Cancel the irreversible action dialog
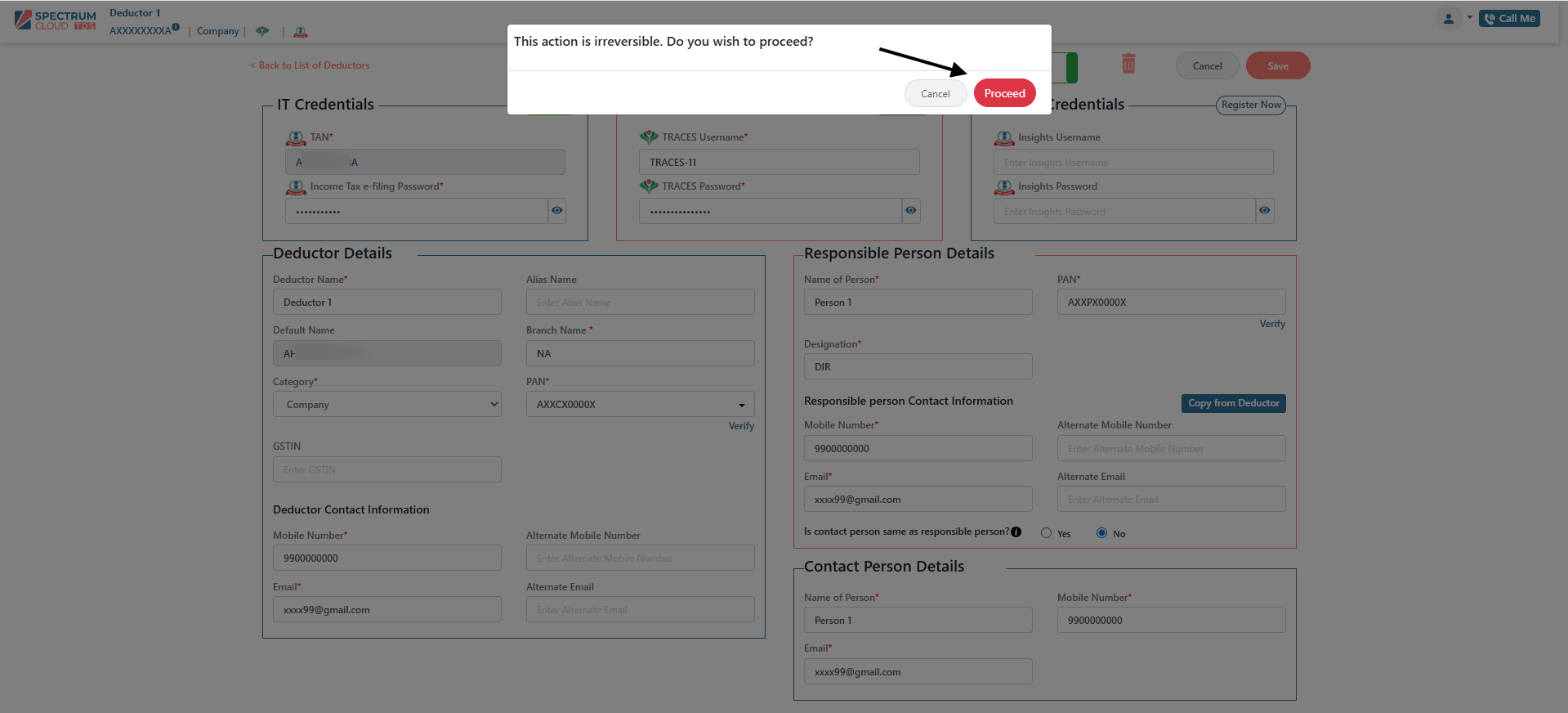The image size is (1568, 713). coord(935,93)
